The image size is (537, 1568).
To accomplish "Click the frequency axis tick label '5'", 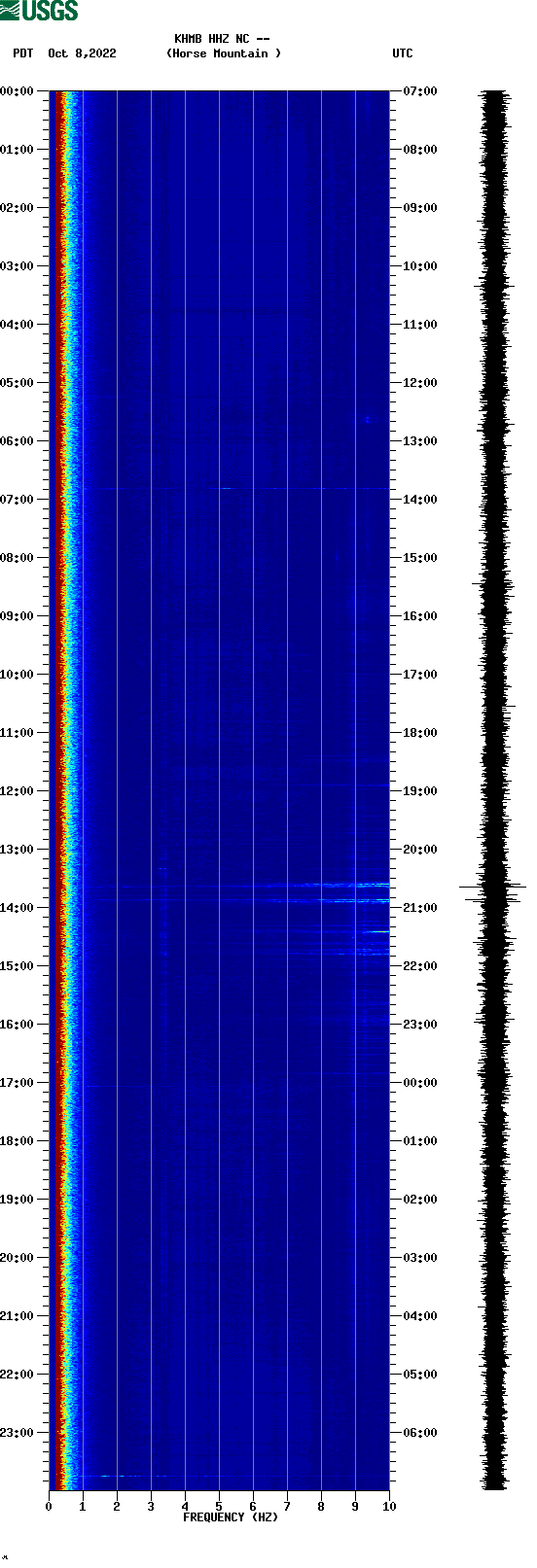I will coord(219,1507).
